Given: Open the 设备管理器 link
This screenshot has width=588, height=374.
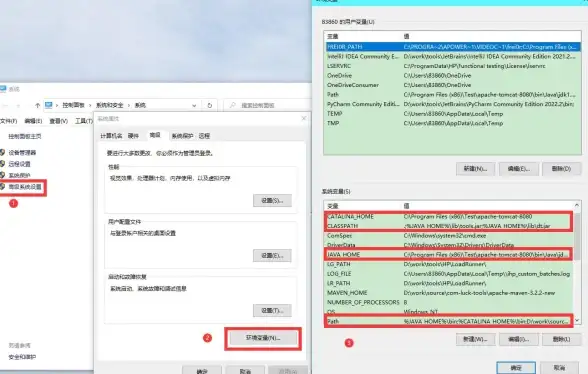Looking at the screenshot, I should pyautogui.click(x=22, y=152).
